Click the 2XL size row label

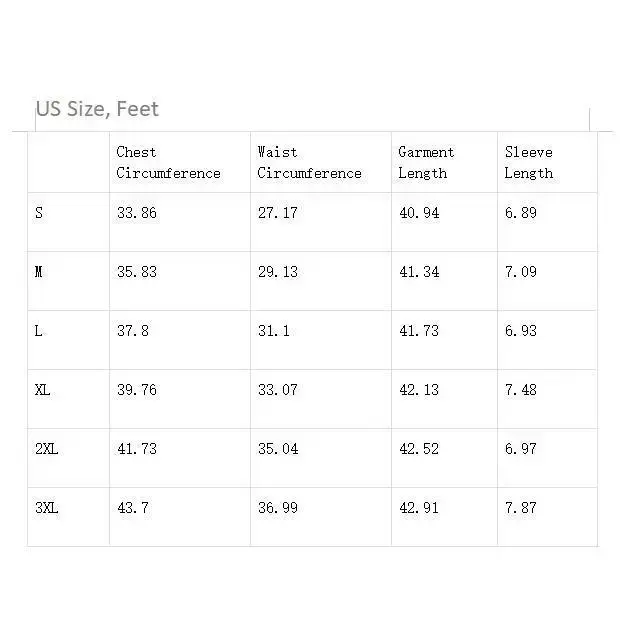(x=46, y=449)
